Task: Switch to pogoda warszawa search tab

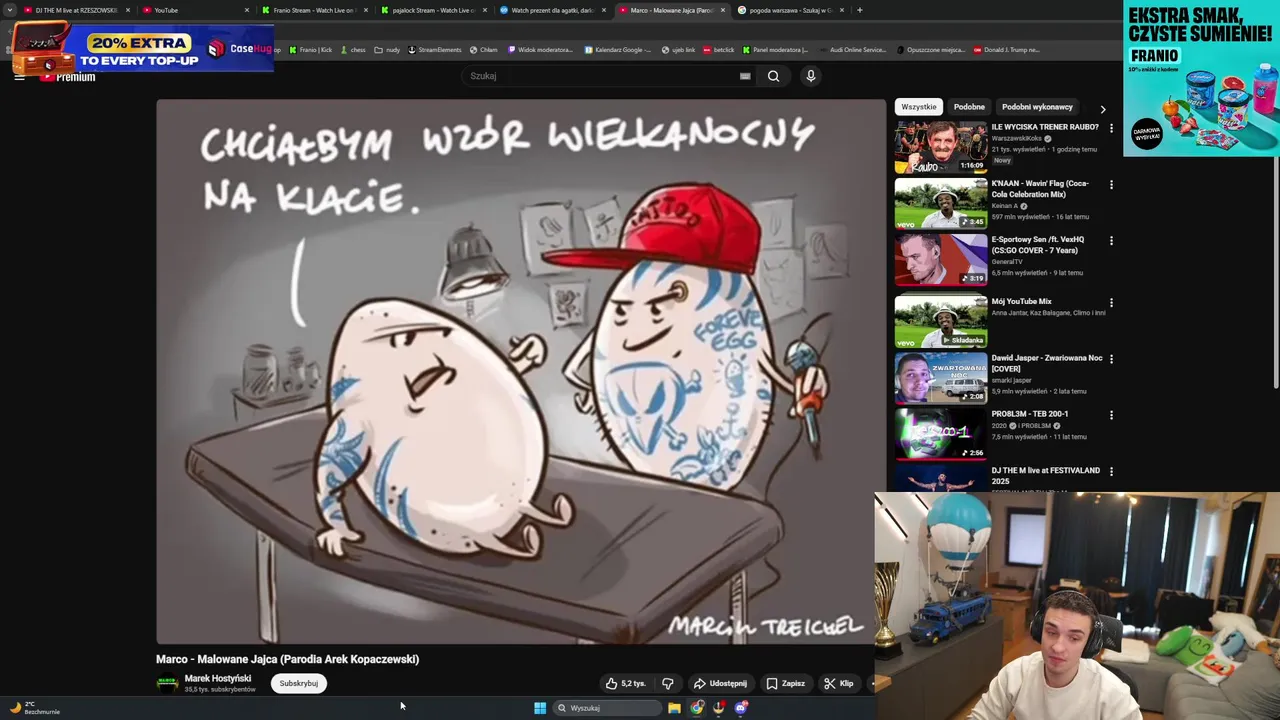Action: pyautogui.click(x=789, y=10)
